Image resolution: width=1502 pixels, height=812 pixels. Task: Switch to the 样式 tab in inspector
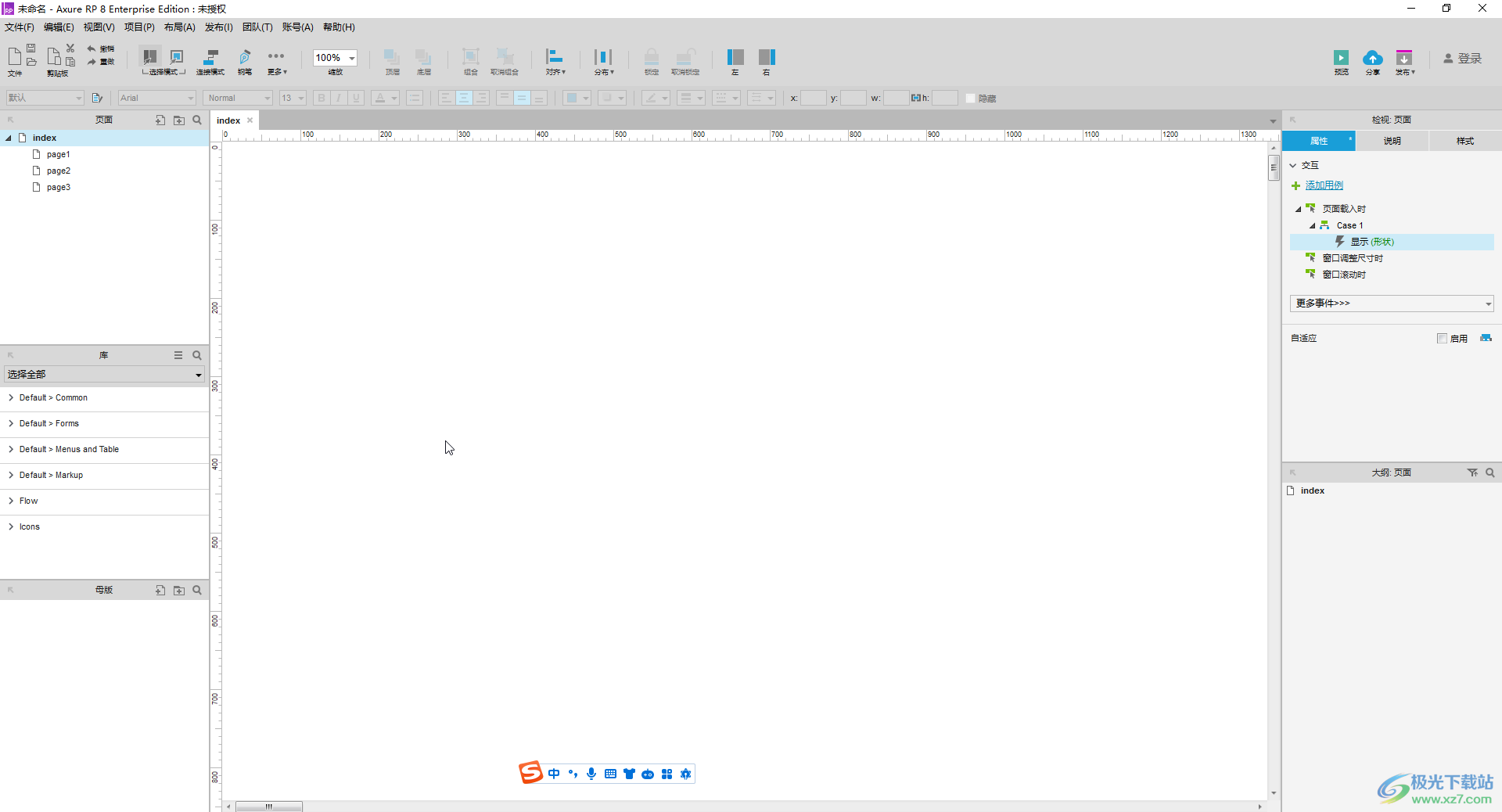(x=1464, y=142)
